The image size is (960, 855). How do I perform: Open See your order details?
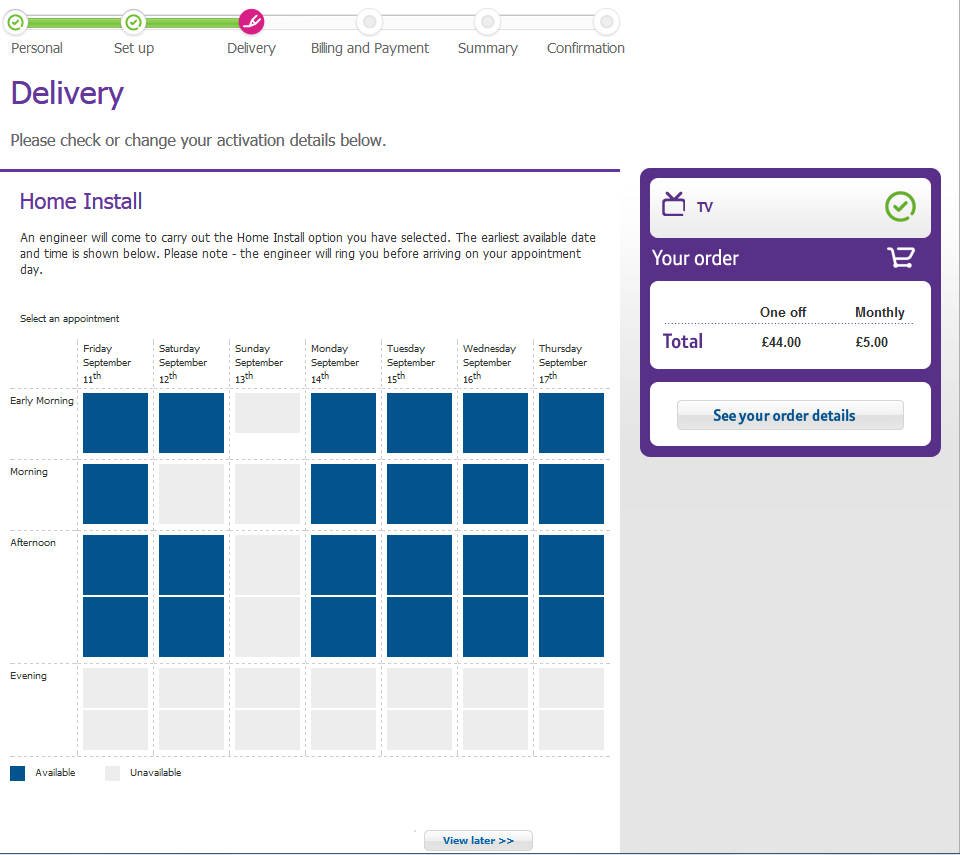pyautogui.click(x=790, y=415)
